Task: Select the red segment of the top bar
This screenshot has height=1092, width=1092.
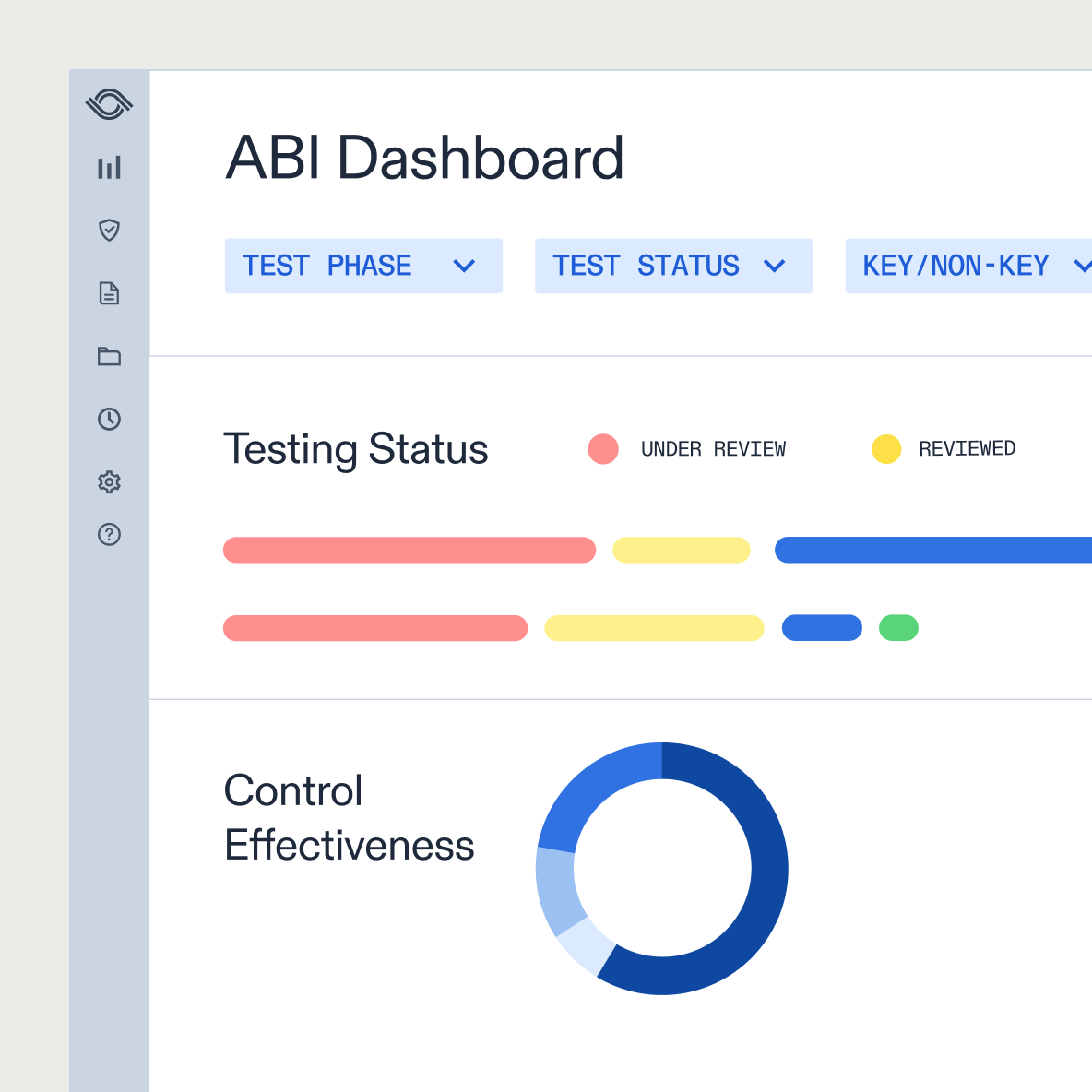Action: (409, 550)
